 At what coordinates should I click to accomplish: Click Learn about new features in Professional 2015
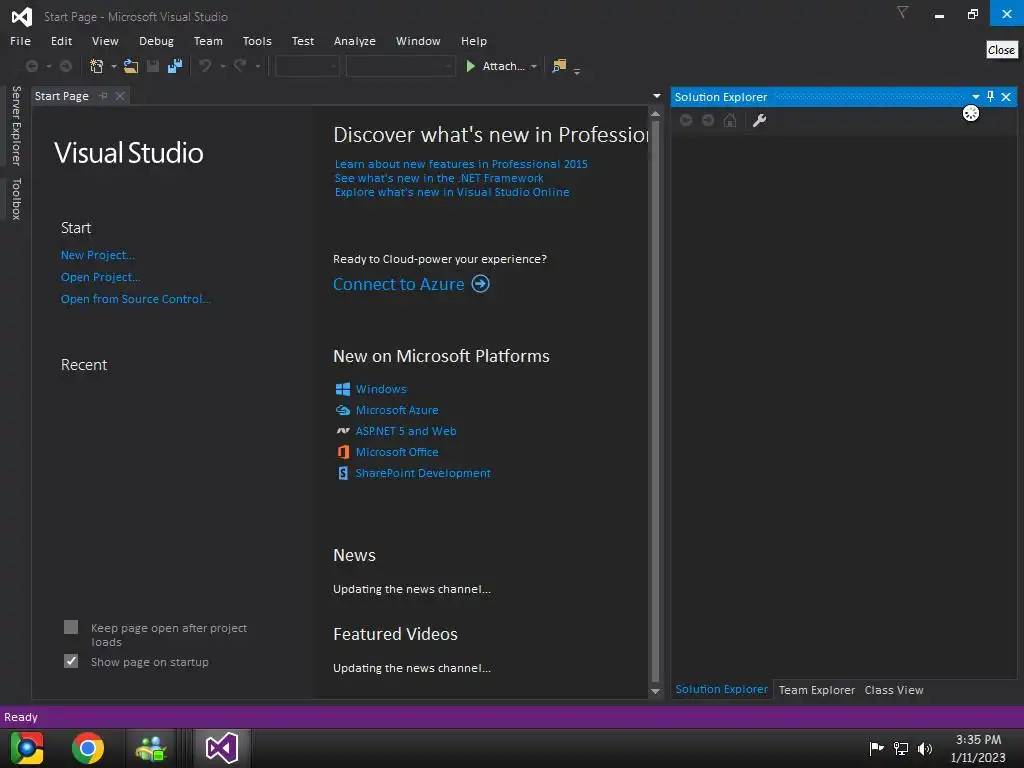click(461, 164)
